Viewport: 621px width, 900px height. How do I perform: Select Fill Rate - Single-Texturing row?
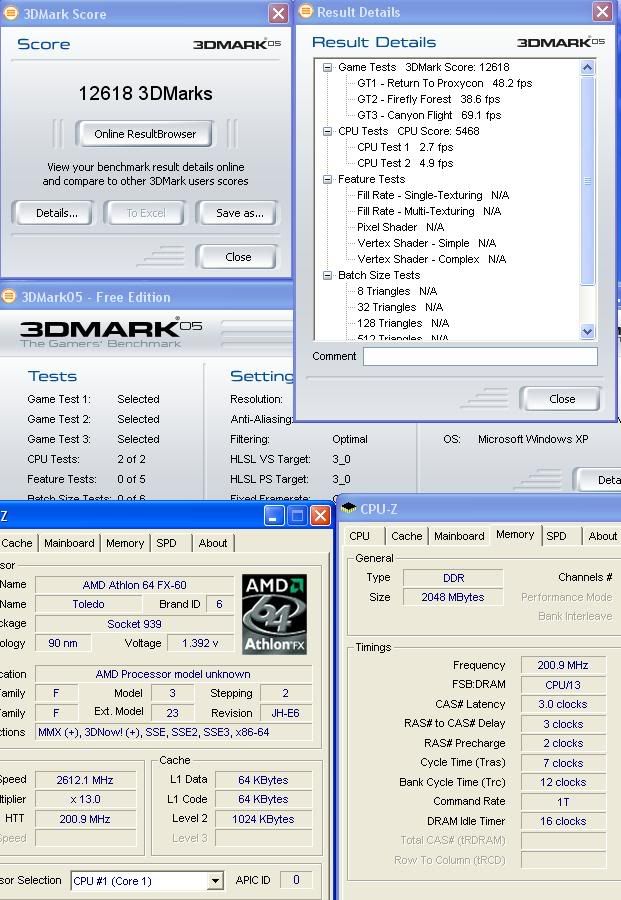pyautogui.click(x=433, y=196)
